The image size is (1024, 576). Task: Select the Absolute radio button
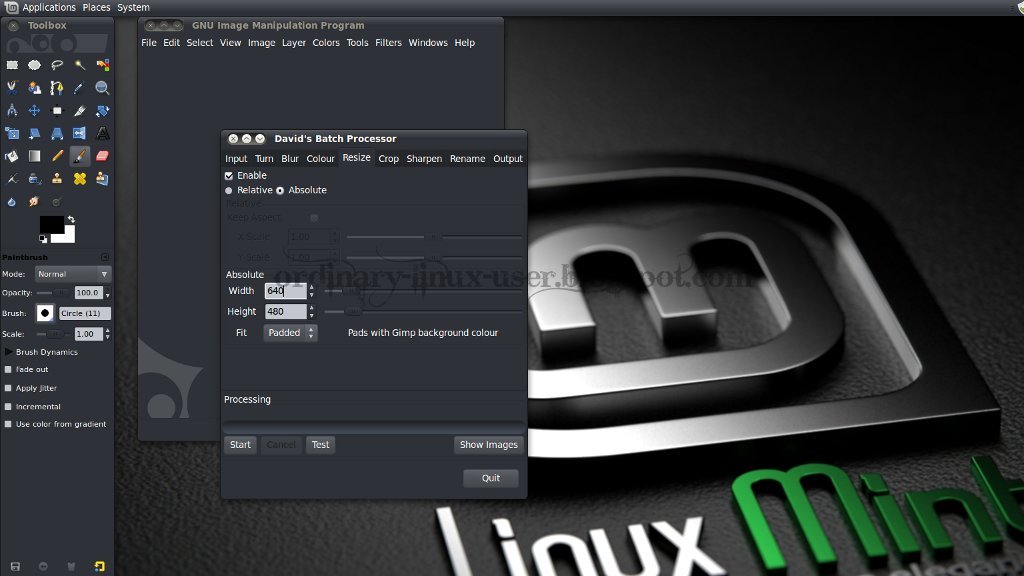pyautogui.click(x=280, y=191)
